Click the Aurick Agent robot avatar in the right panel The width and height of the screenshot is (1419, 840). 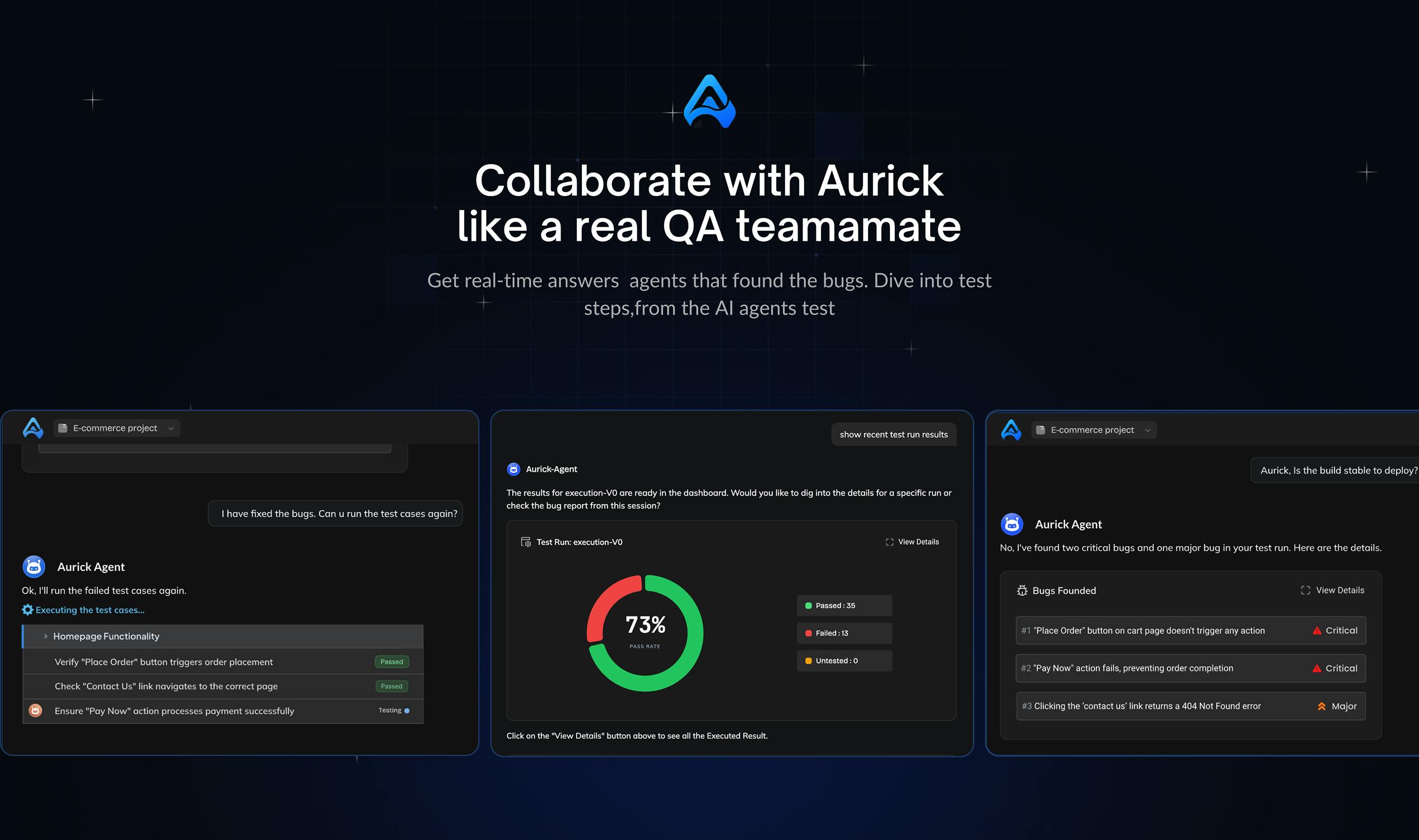(1011, 524)
